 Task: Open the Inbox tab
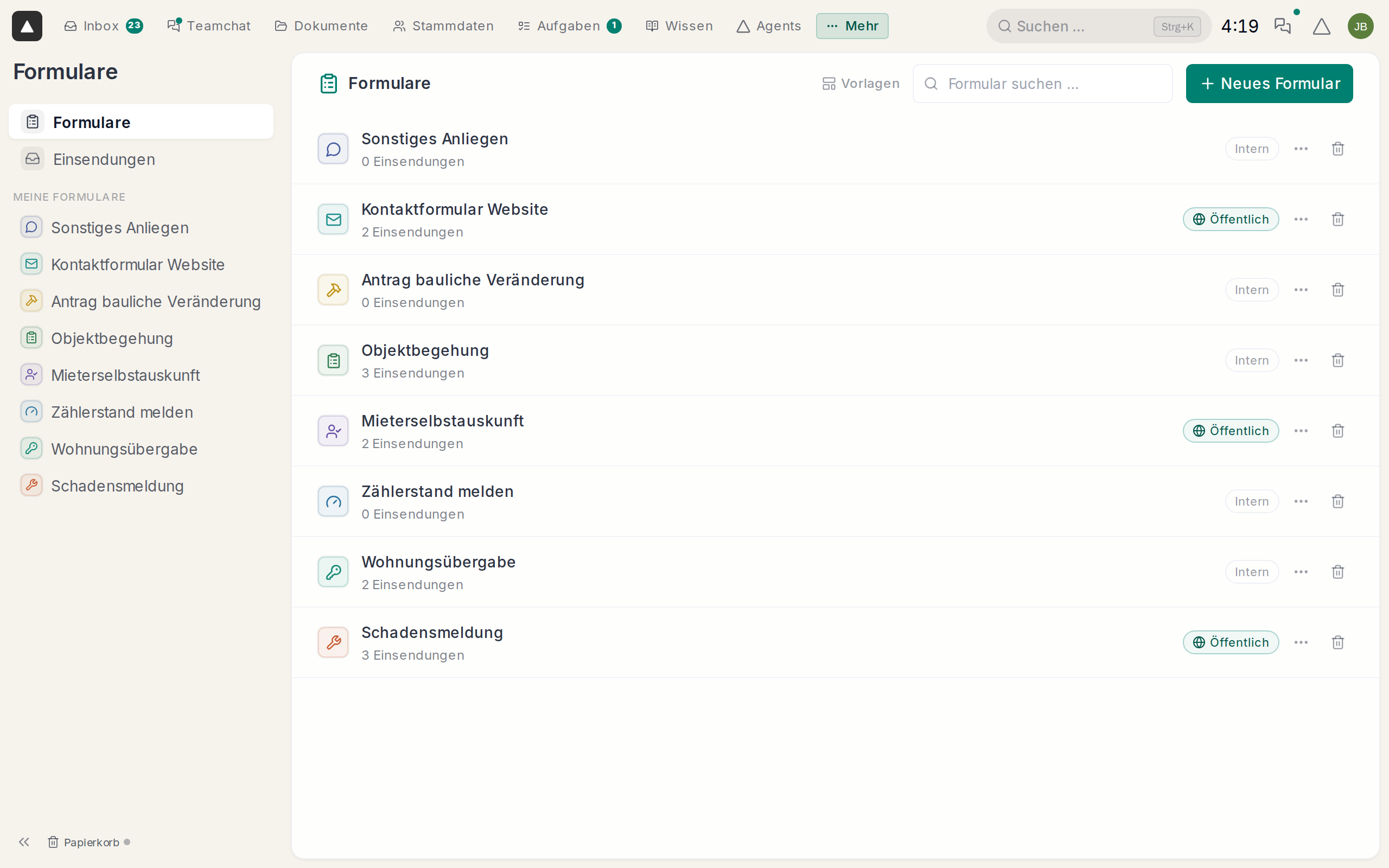(x=103, y=26)
